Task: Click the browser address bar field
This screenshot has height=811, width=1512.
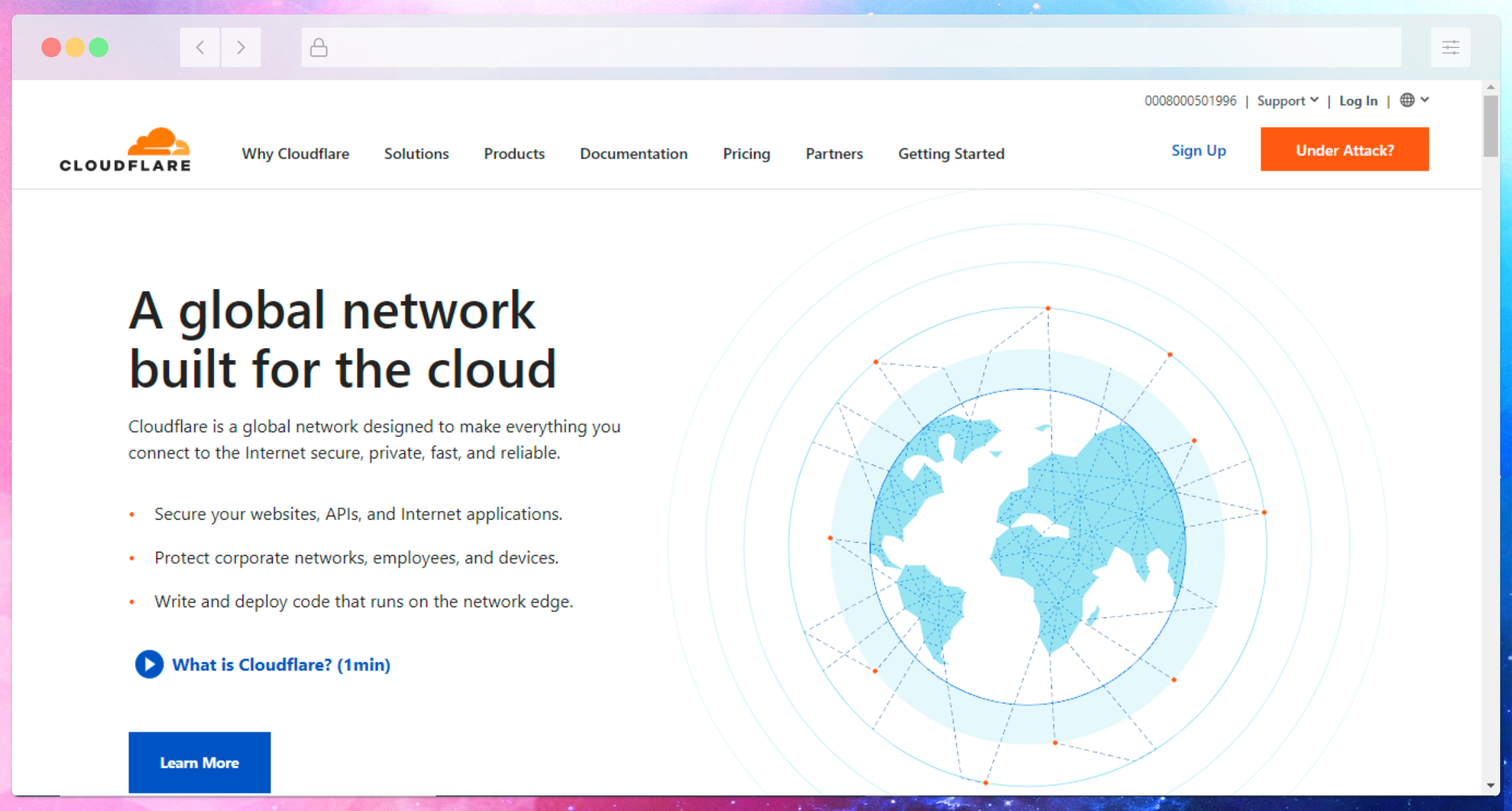Action: (x=851, y=47)
